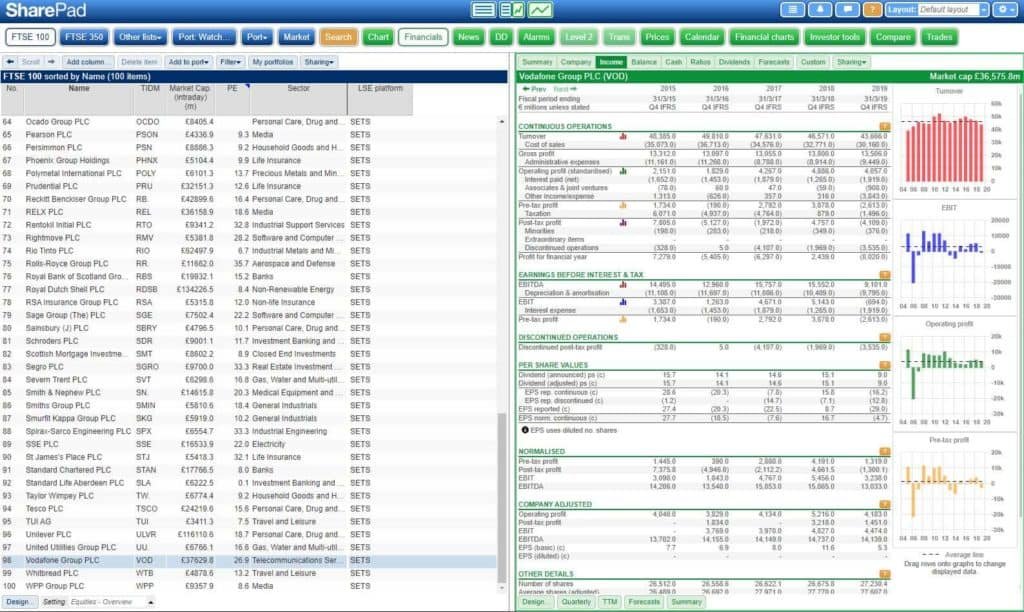Switch to the Cash tab

click(673, 62)
